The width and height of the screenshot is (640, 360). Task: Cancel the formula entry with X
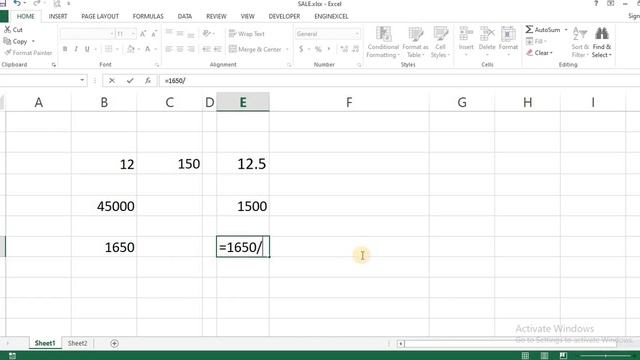pyautogui.click(x=111, y=81)
